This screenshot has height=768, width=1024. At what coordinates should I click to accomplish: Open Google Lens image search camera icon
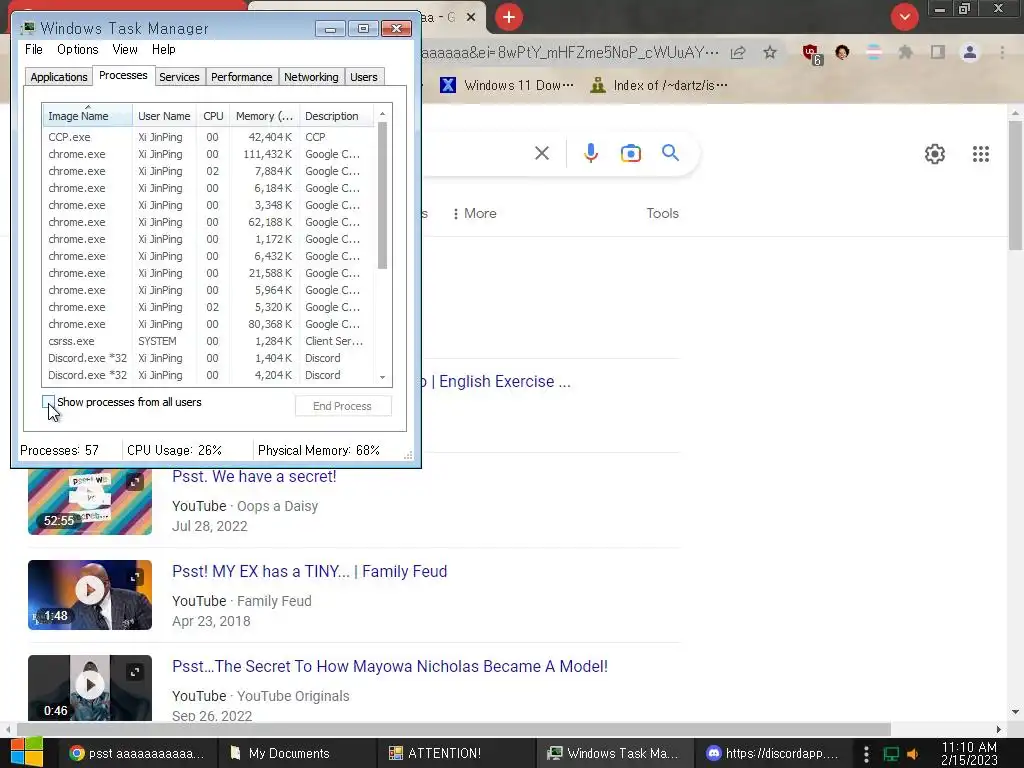tap(630, 153)
